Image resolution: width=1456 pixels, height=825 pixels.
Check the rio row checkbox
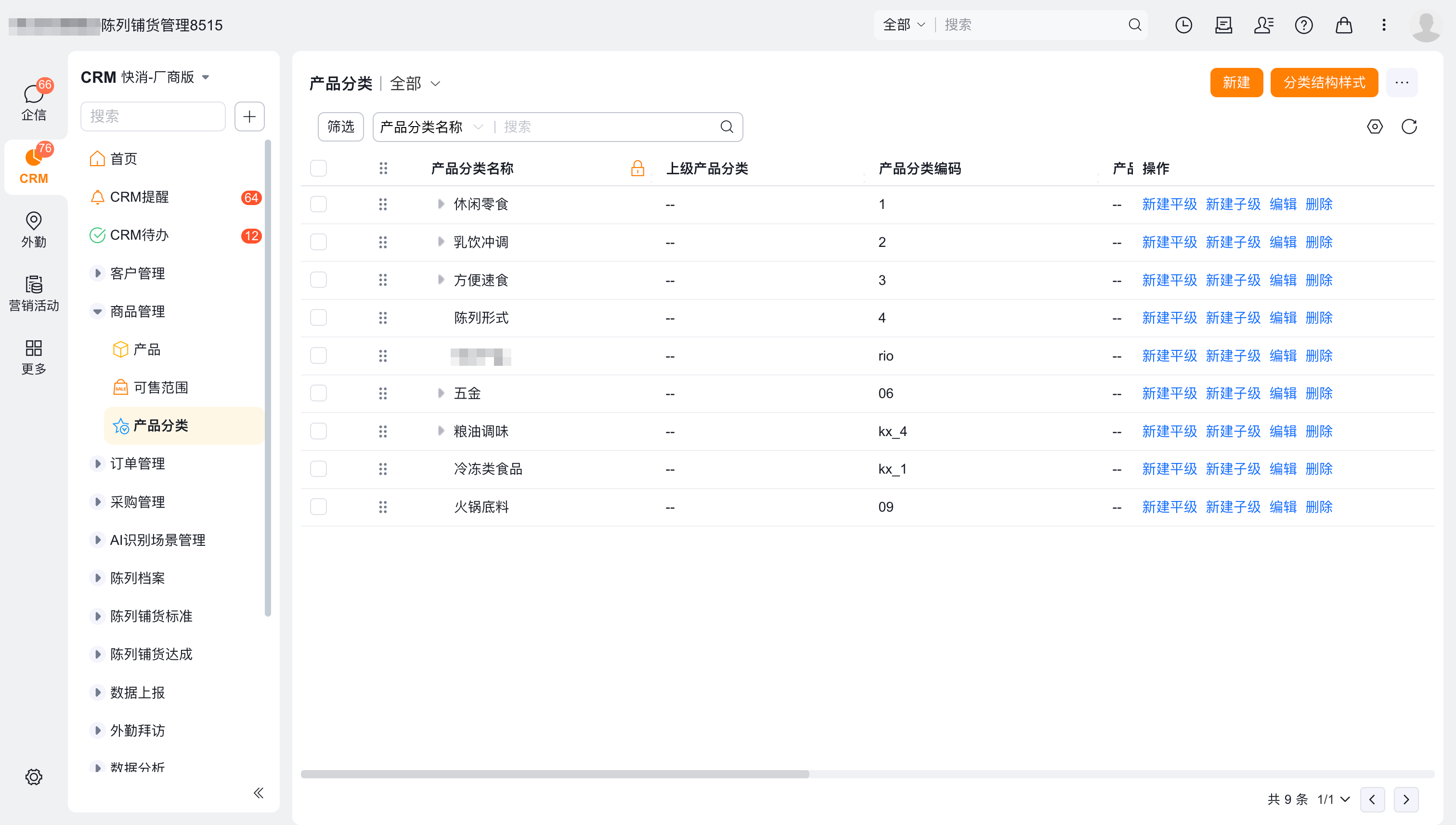coord(319,356)
